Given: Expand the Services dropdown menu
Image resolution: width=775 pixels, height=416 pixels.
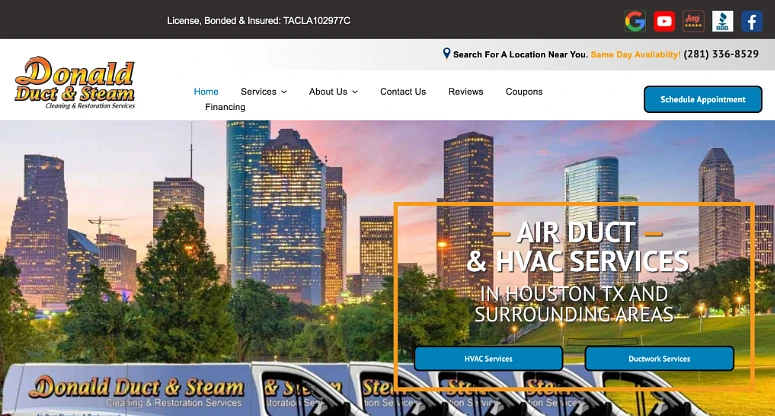Looking at the screenshot, I should coord(263,92).
